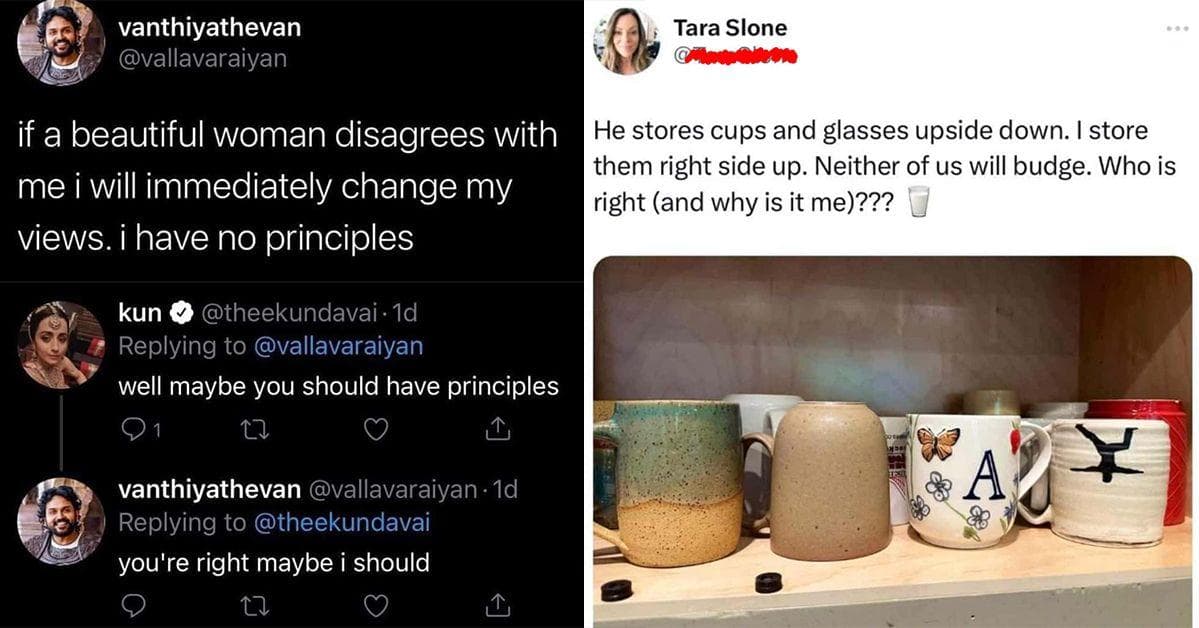Open Tara Slone's profile avatar
This screenshot has width=1199, height=628.
coord(627,41)
